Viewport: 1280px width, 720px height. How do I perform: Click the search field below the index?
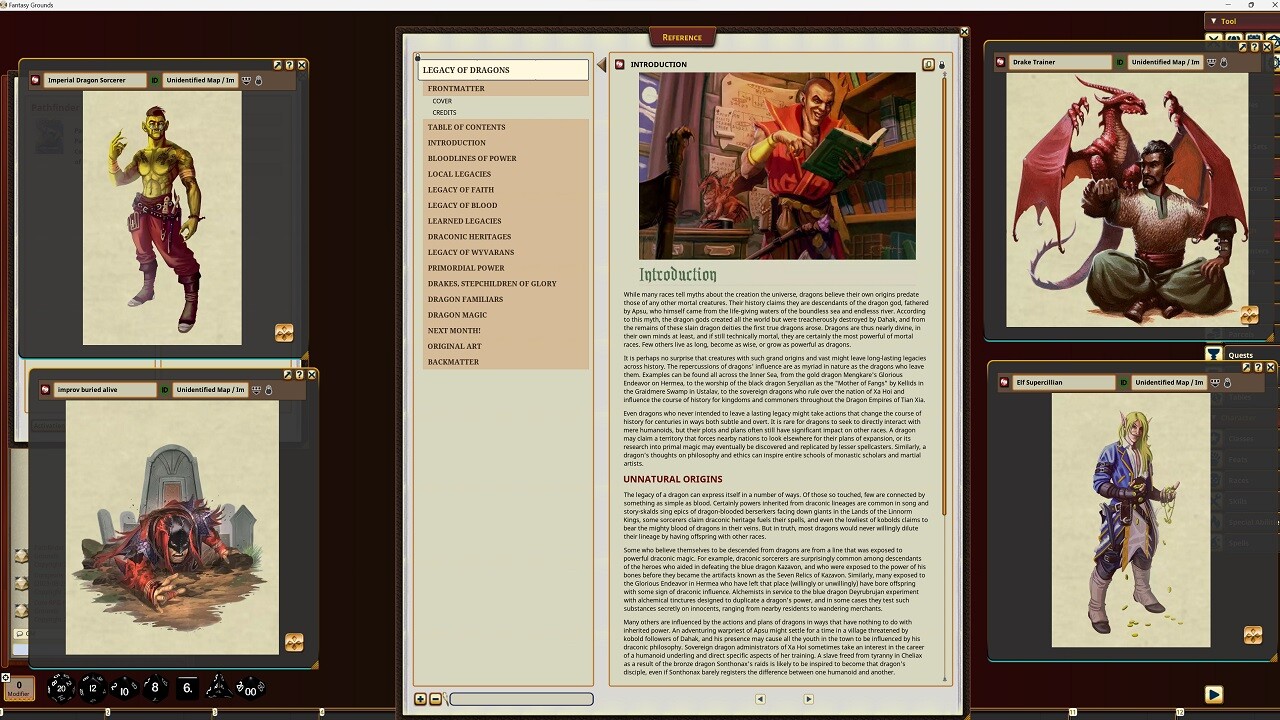pyautogui.click(x=521, y=699)
